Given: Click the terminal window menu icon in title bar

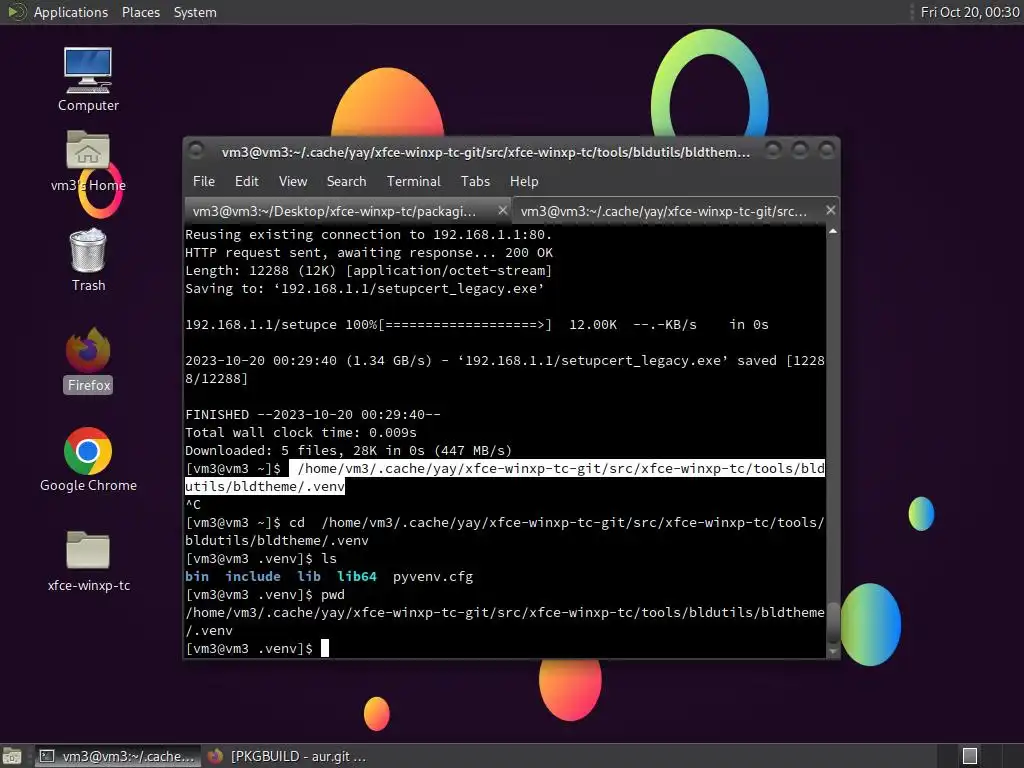Looking at the screenshot, I should [x=196, y=152].
